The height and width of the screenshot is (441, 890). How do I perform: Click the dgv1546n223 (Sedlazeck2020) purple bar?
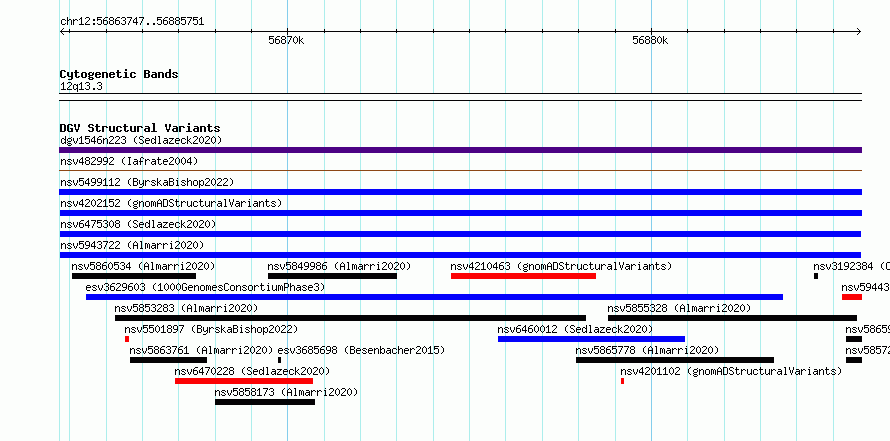pyautogui.click(x=460, y=150)
